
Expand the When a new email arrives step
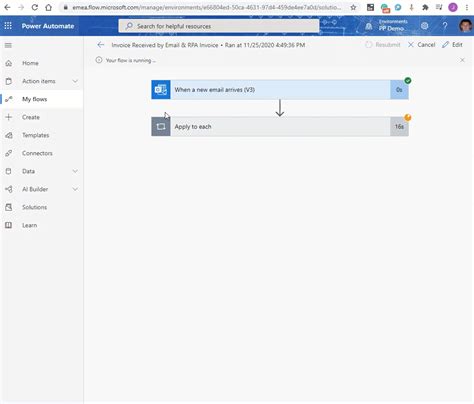click(280, 90)
